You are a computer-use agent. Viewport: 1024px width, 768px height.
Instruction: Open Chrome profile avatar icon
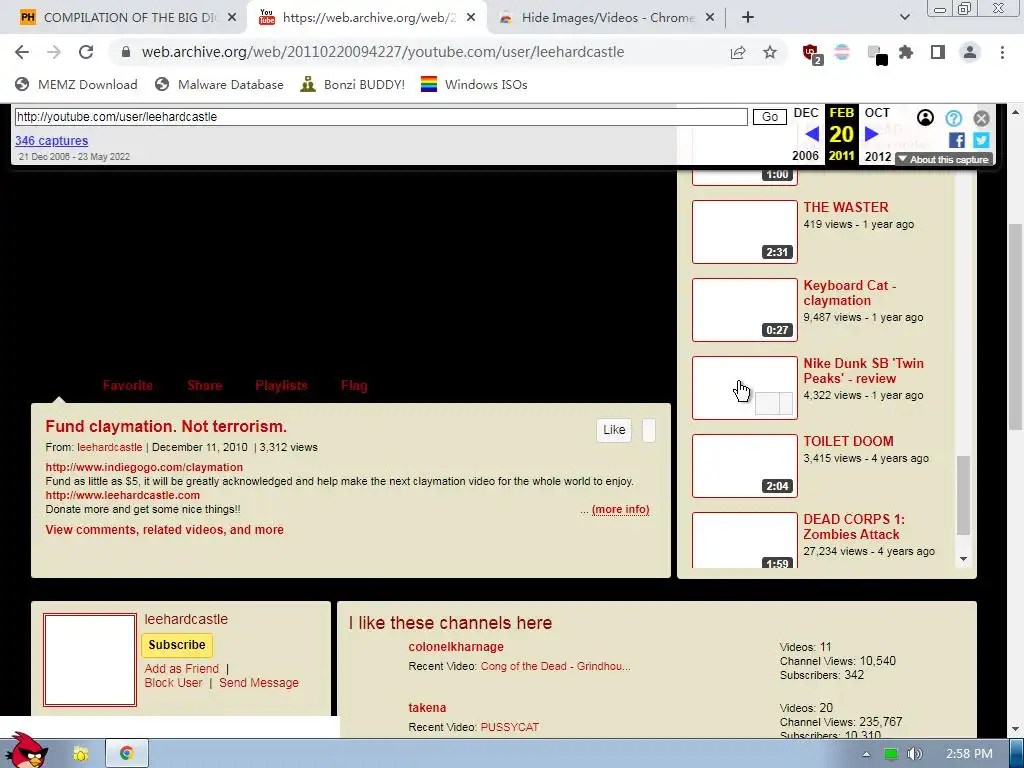click(x=970, y=52)
